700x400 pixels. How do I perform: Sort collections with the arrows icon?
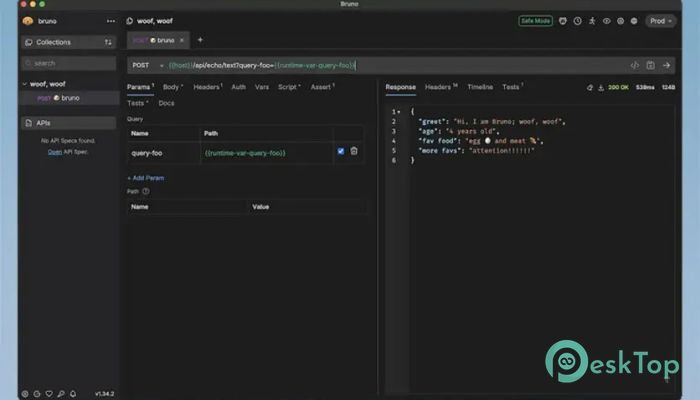pyautogui.click(x=108, y=42)
